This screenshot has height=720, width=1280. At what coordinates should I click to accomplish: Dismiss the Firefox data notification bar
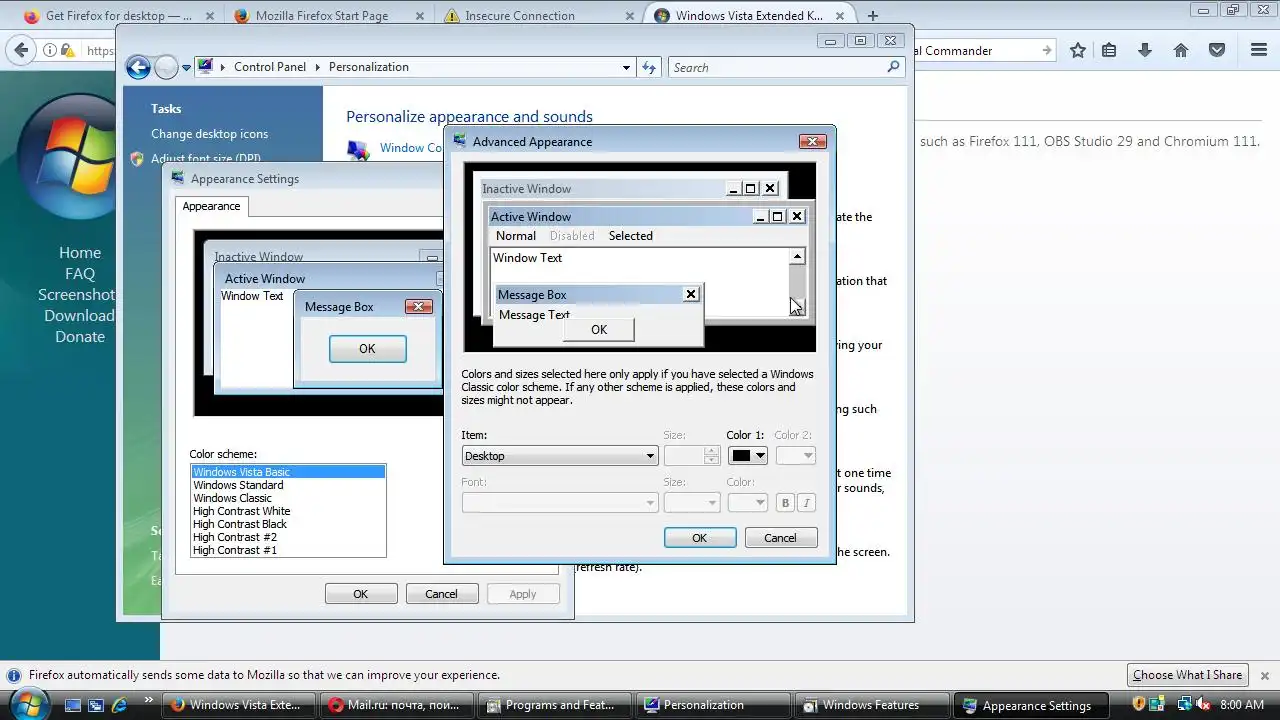(1264, 675)
